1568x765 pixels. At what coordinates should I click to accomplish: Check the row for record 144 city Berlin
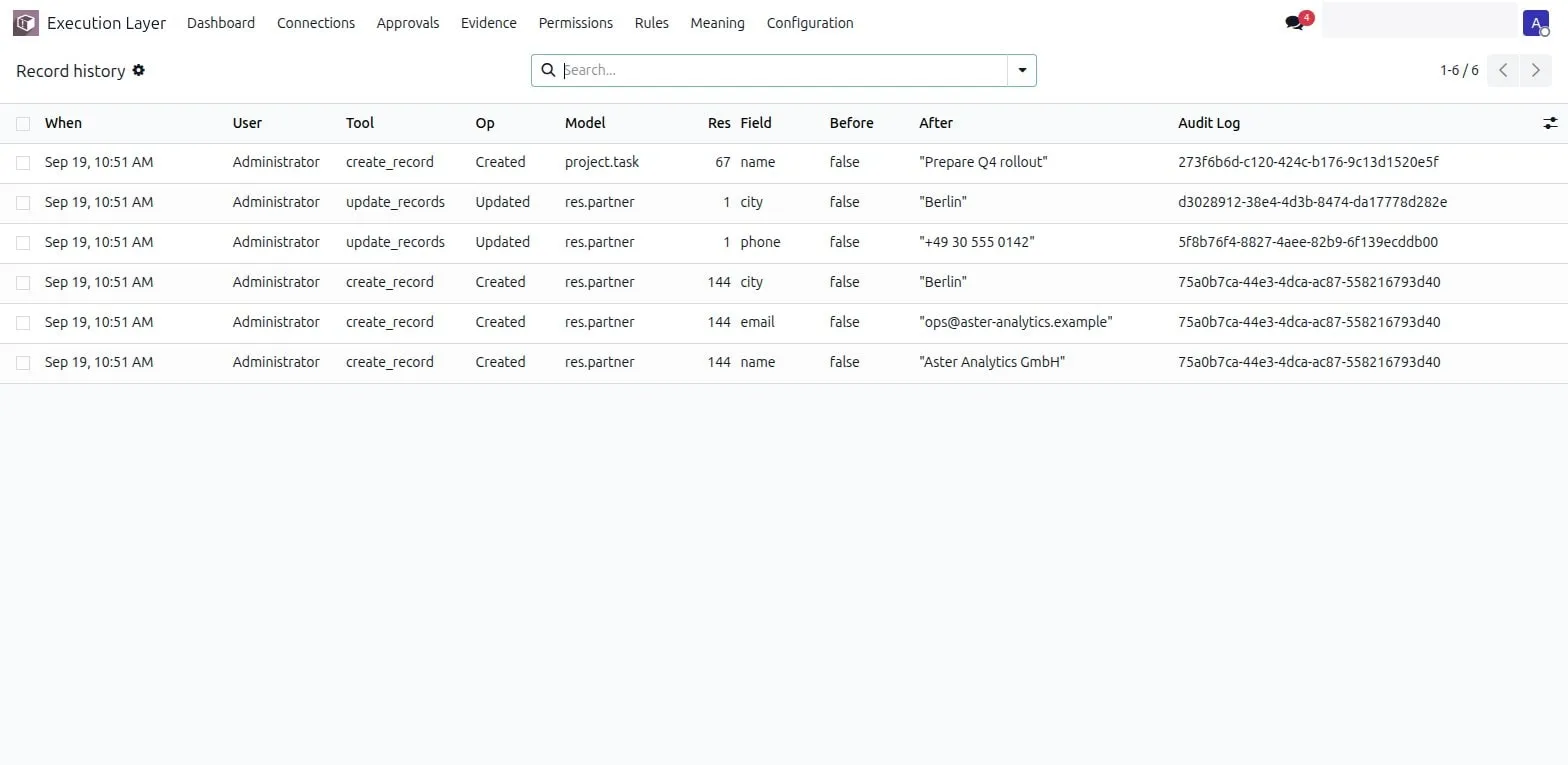pos(23,282)
